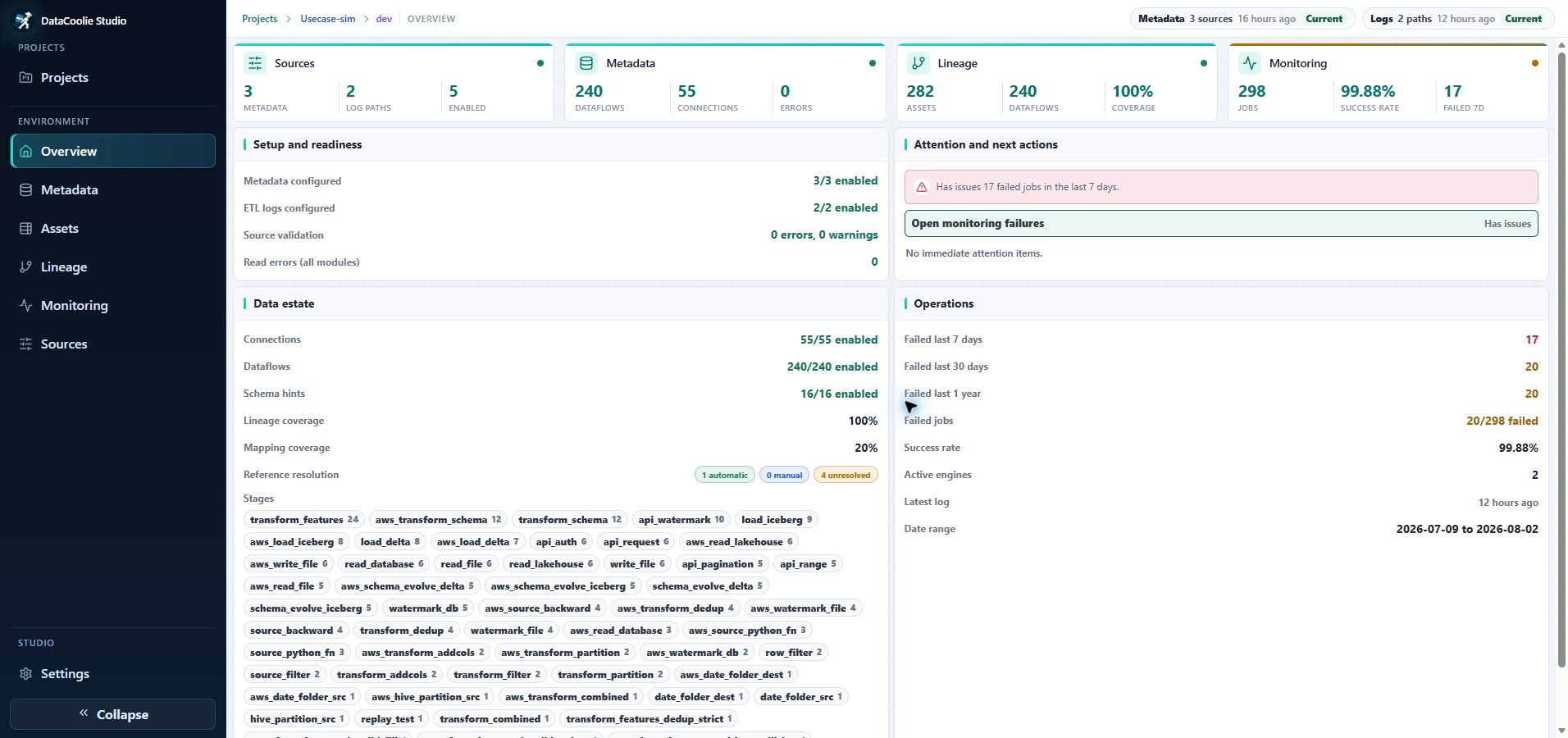Click the aws_transform_schema 12 stage chip
The image size is (1568, 738).
click(438, 520)
